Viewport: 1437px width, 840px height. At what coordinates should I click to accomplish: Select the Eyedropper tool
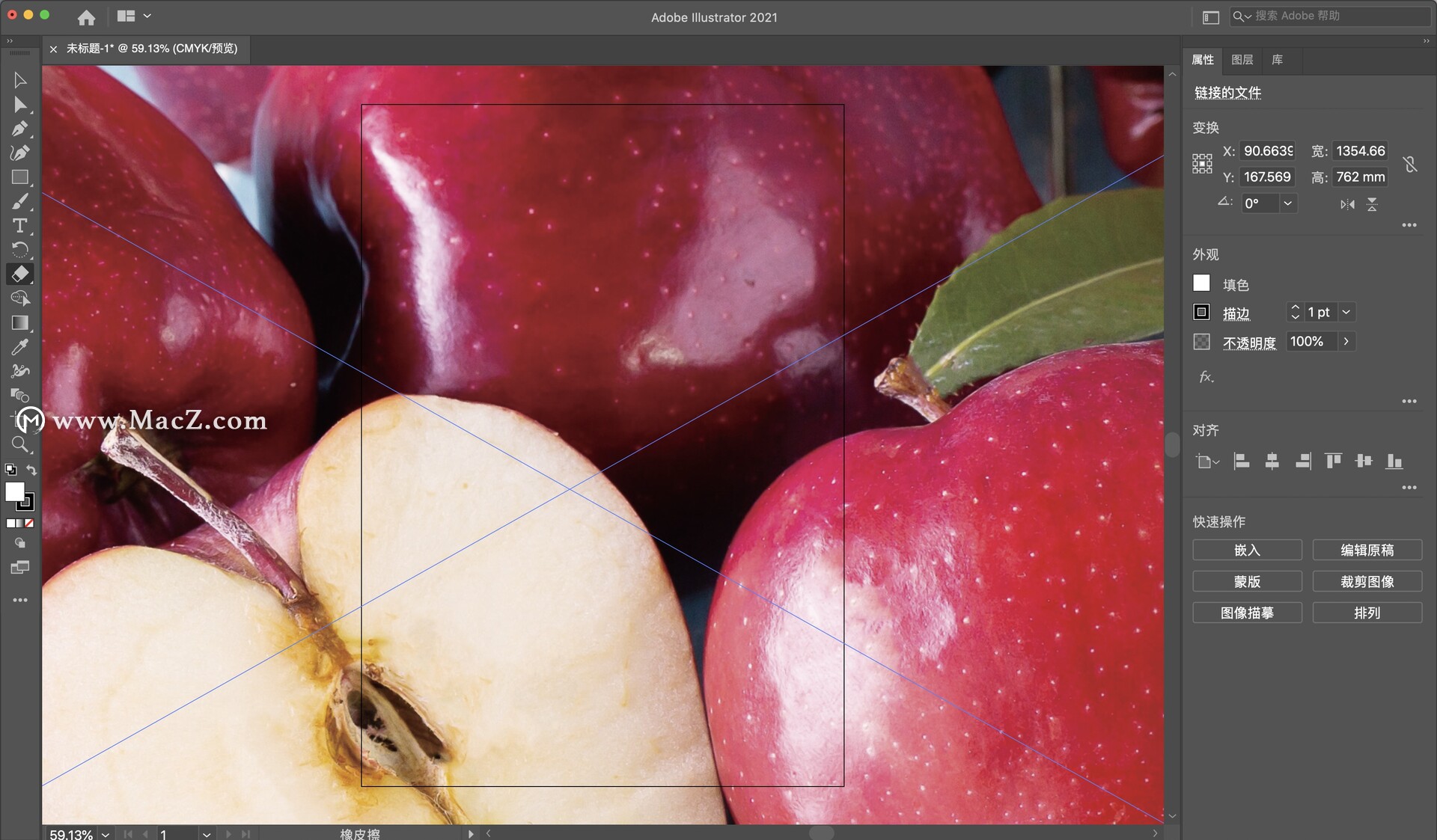click(x=20, y=347)
